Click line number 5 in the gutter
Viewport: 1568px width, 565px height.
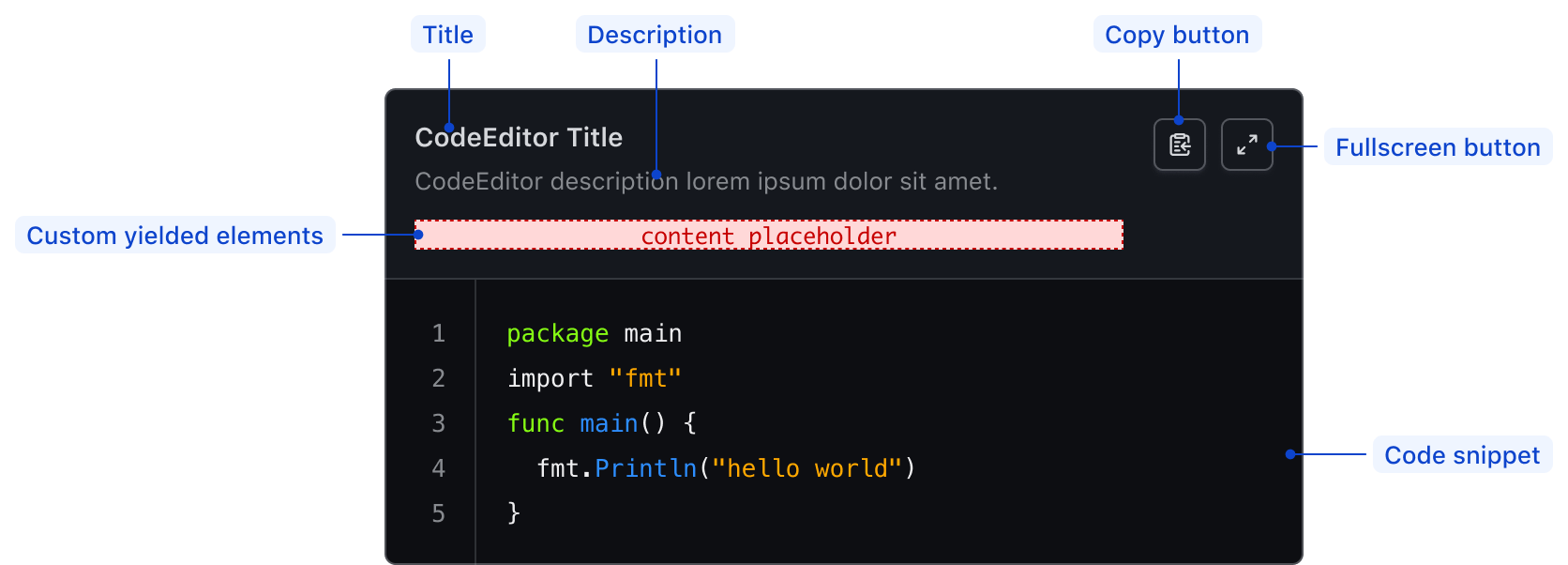pyautogui.click(x=438, y=513)
